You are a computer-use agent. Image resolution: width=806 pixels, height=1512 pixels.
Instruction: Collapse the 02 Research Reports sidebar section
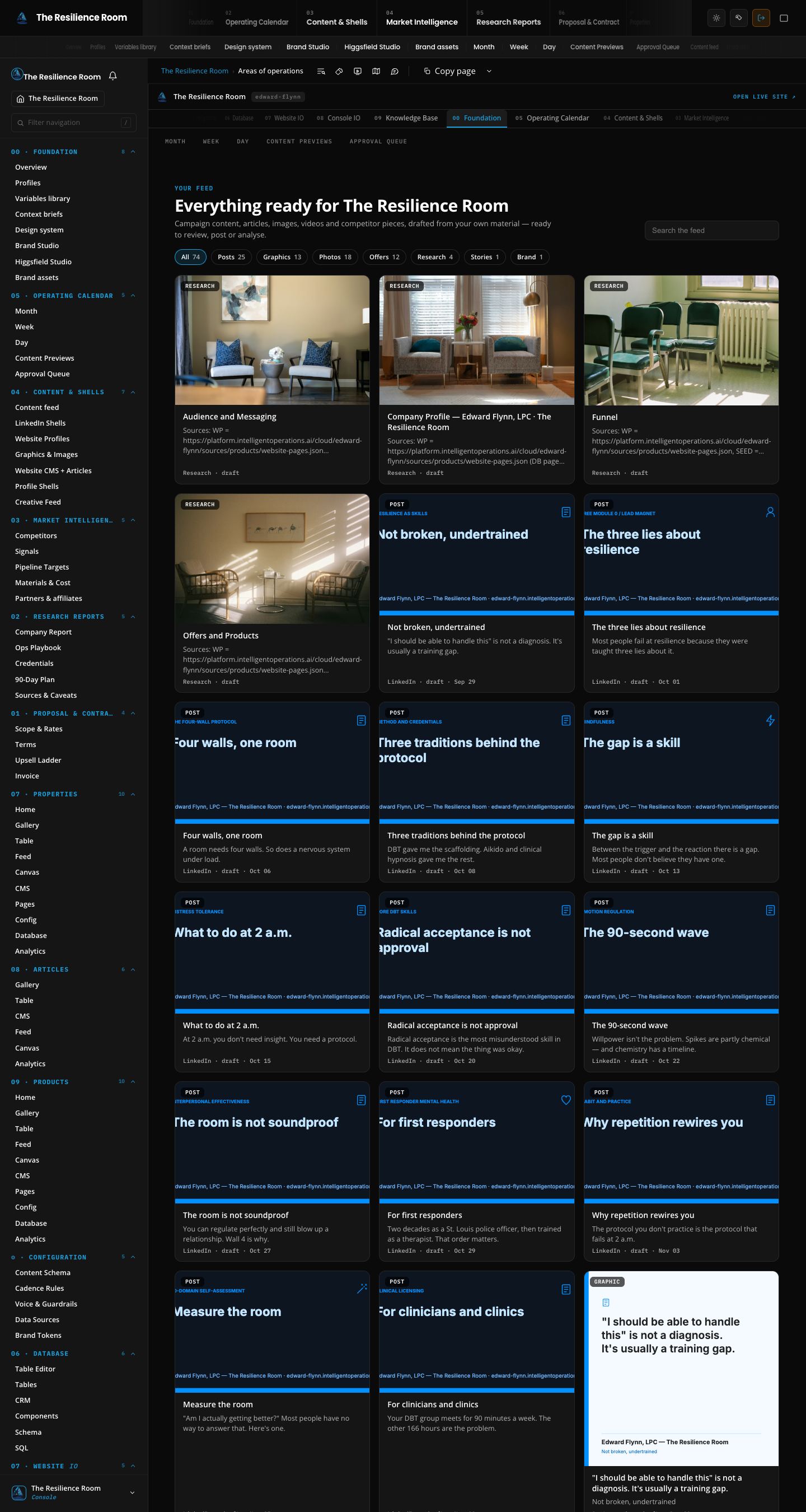click(133, 617)
